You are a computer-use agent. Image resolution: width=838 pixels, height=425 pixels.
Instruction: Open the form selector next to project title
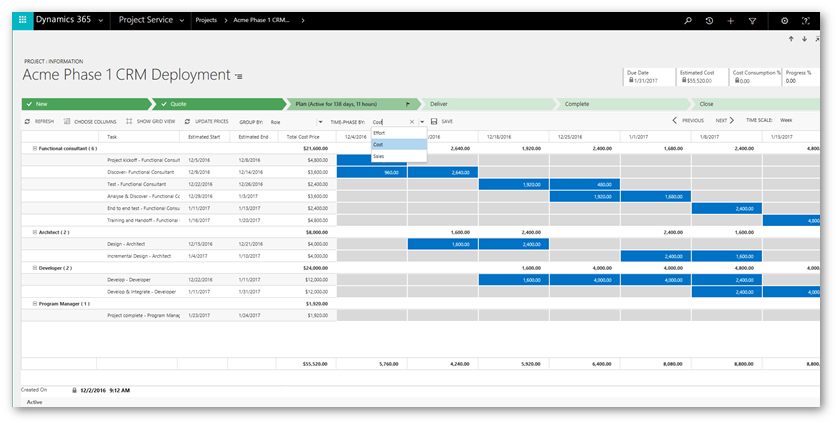pos(239,76)
